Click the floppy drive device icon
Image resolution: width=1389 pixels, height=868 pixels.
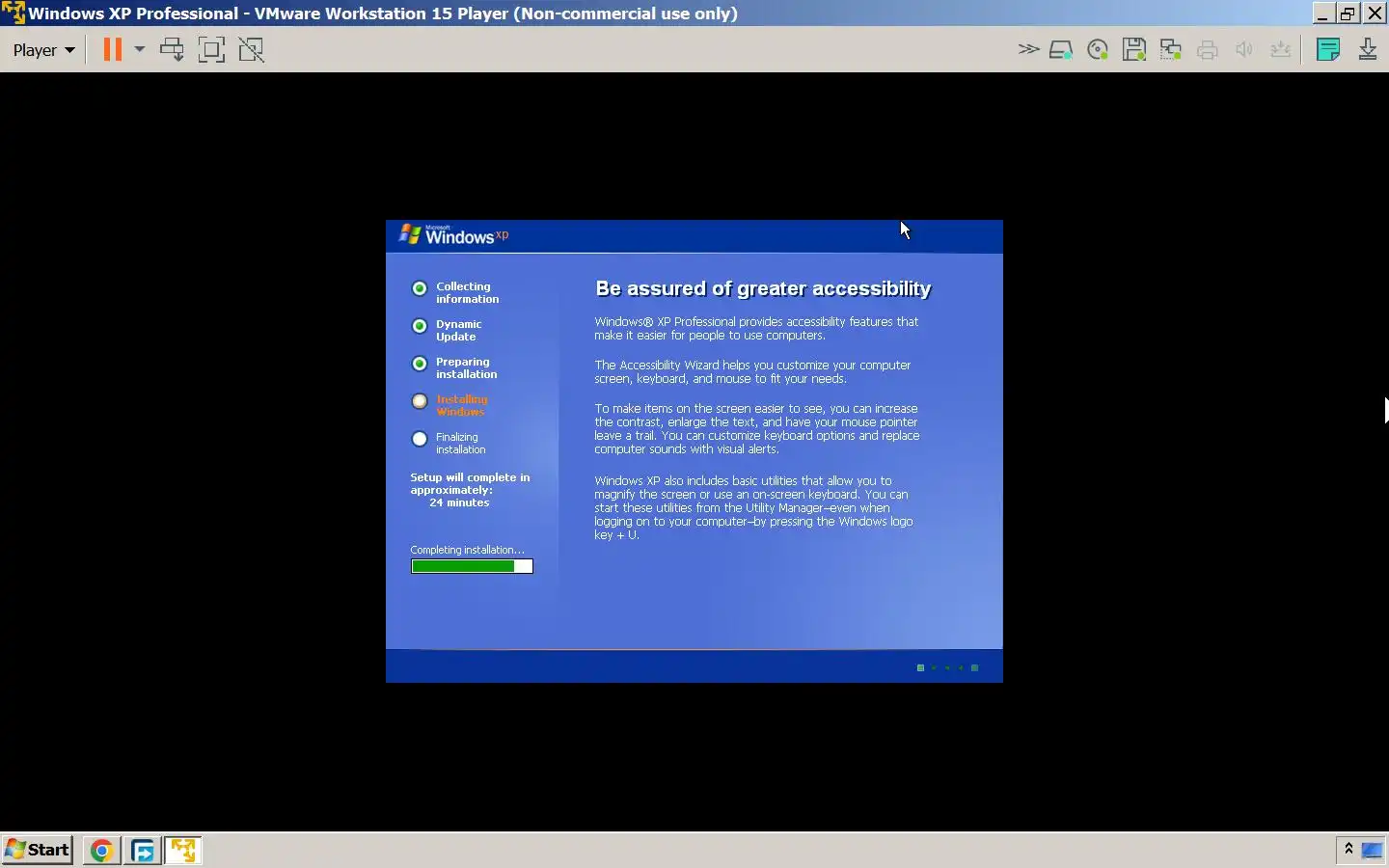pos(1134,50)
